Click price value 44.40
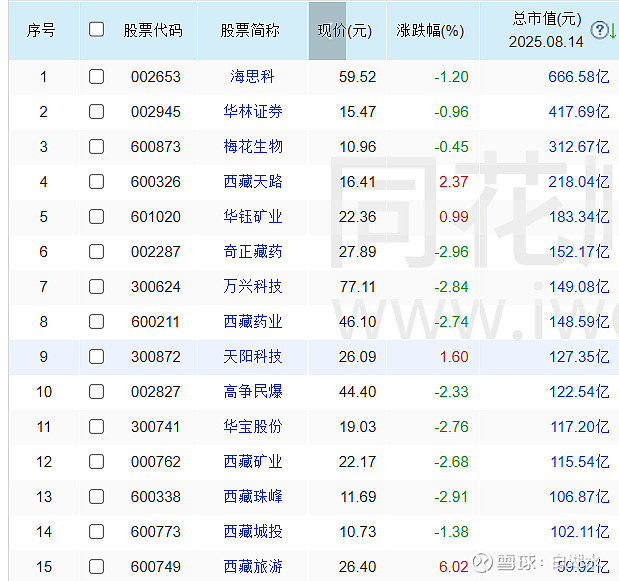The width and height of the screenshot is (619, 581). point(357,392)
